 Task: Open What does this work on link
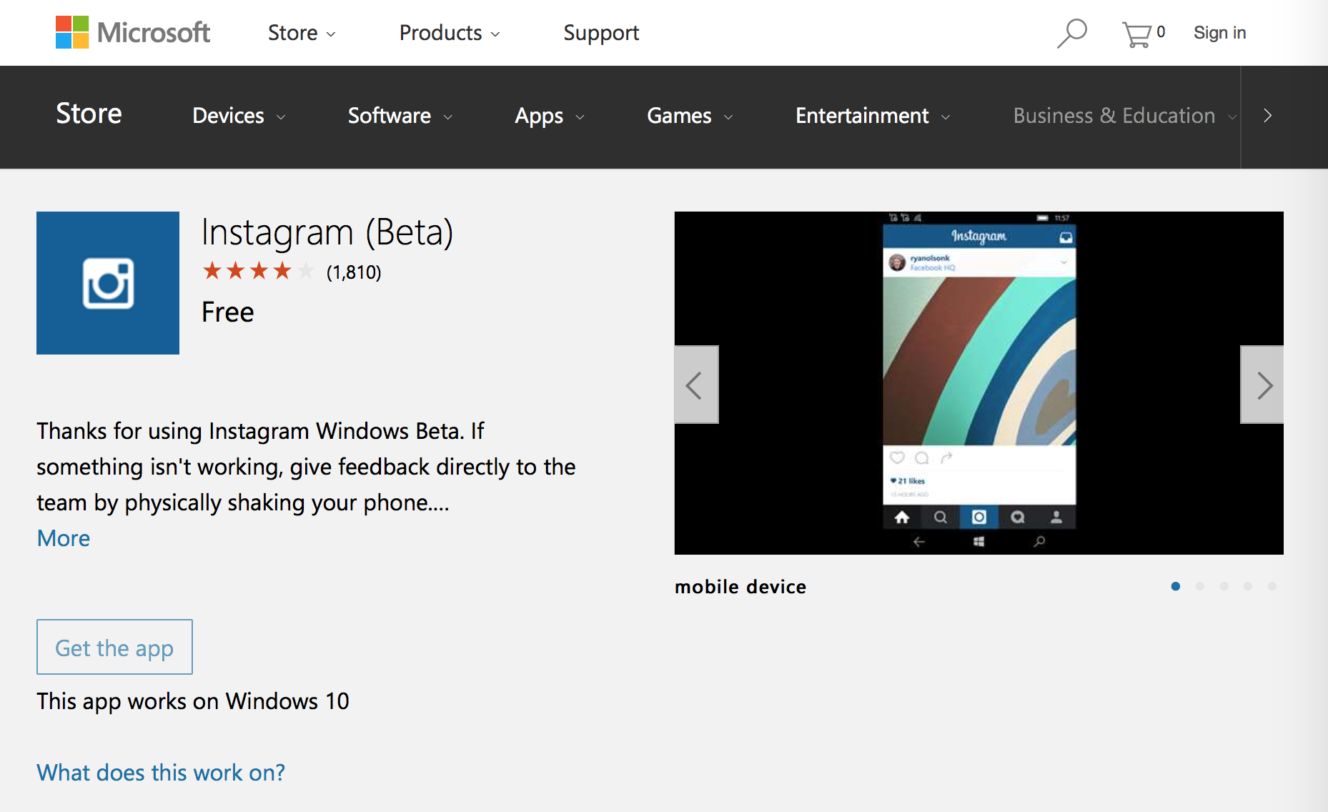[x=161, y=772]
